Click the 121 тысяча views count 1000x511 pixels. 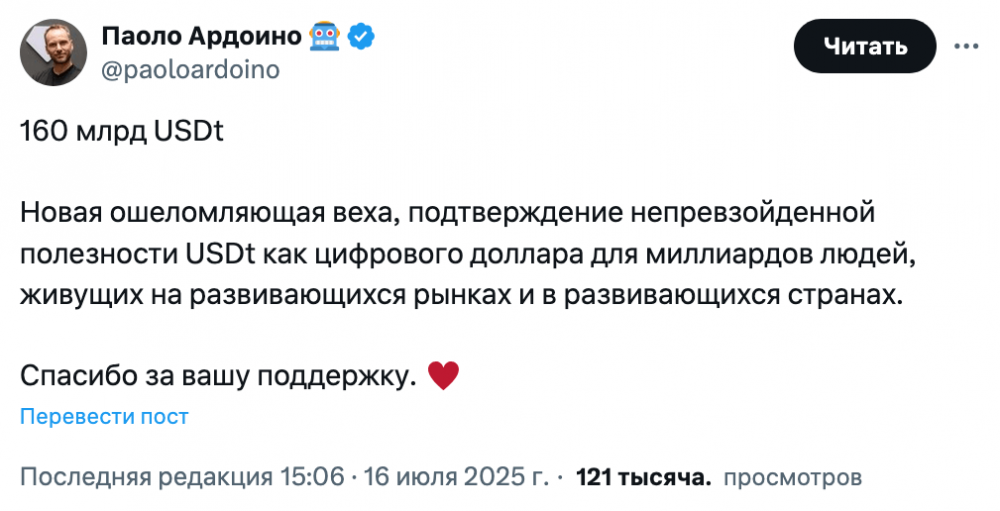click(x=643, y=477)
